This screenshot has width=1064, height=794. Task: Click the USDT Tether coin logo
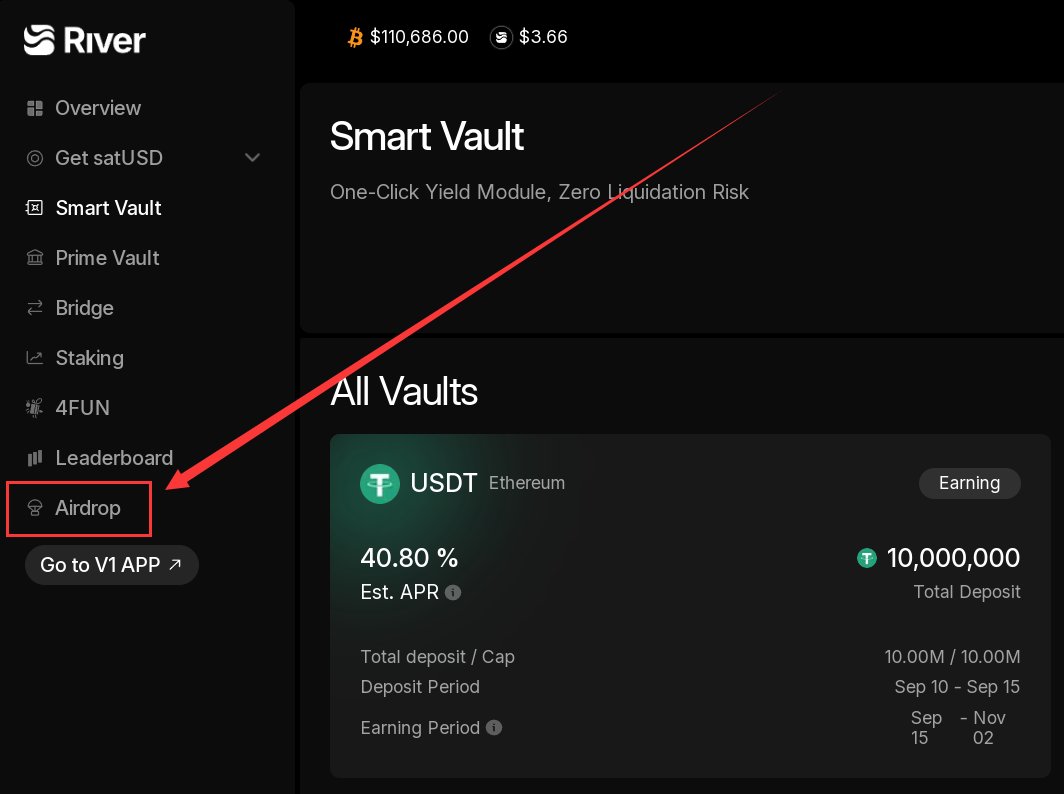point(380,484)
